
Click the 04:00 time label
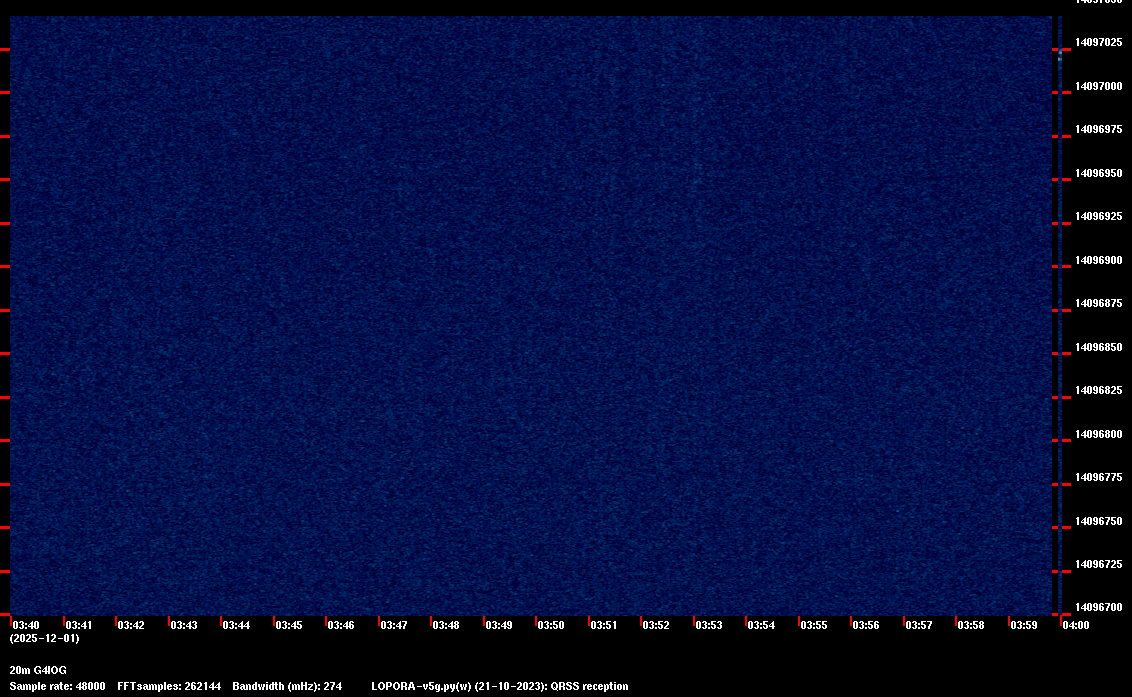1076,625
